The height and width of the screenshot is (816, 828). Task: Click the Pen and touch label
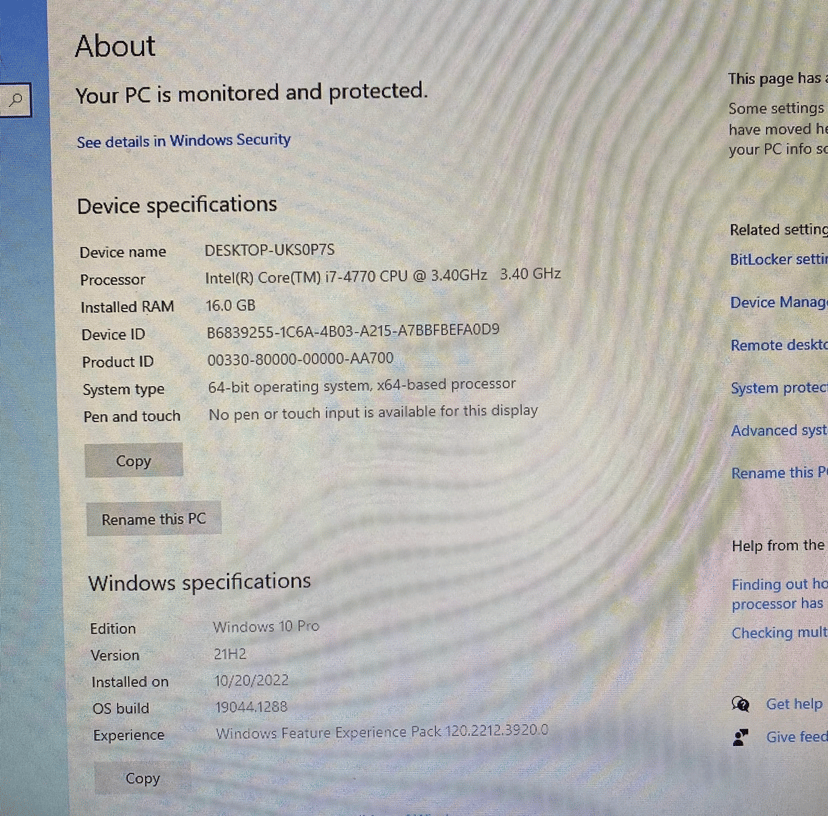[132, 417]
